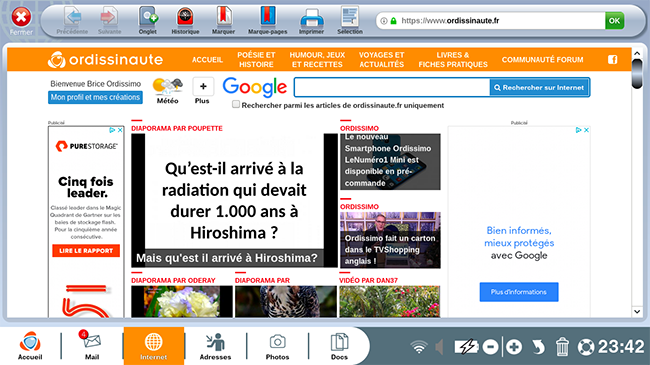The height and width of the screenshot is (365, 650).
Task: Open the ACCUEIL menu item
Action: click(x=207, y=60)
